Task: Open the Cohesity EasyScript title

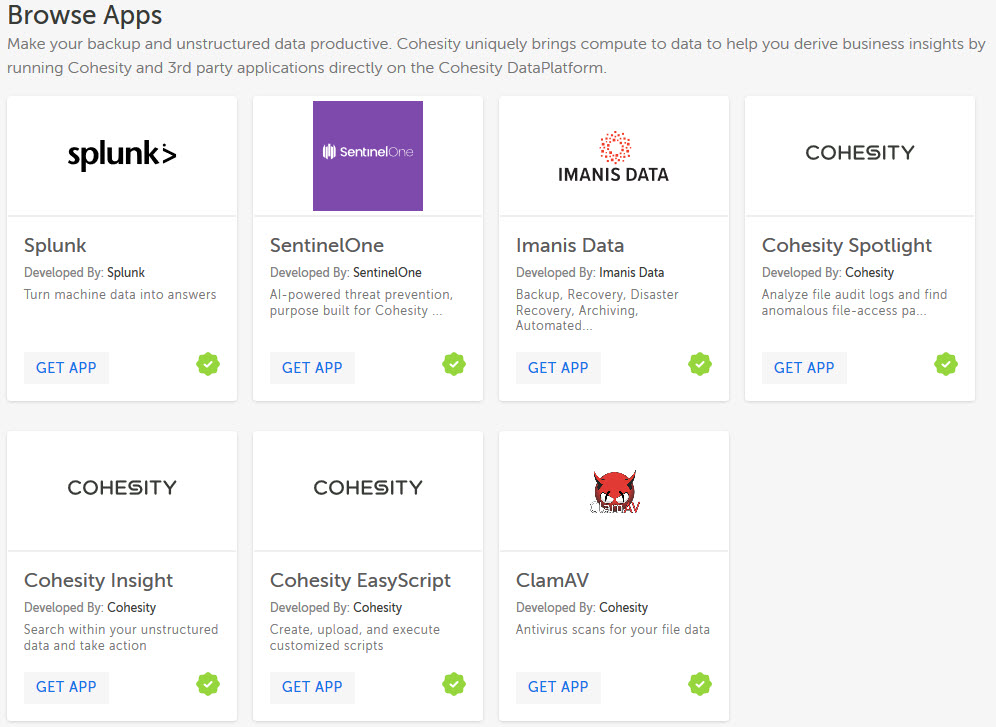Action: pos(360,581)
